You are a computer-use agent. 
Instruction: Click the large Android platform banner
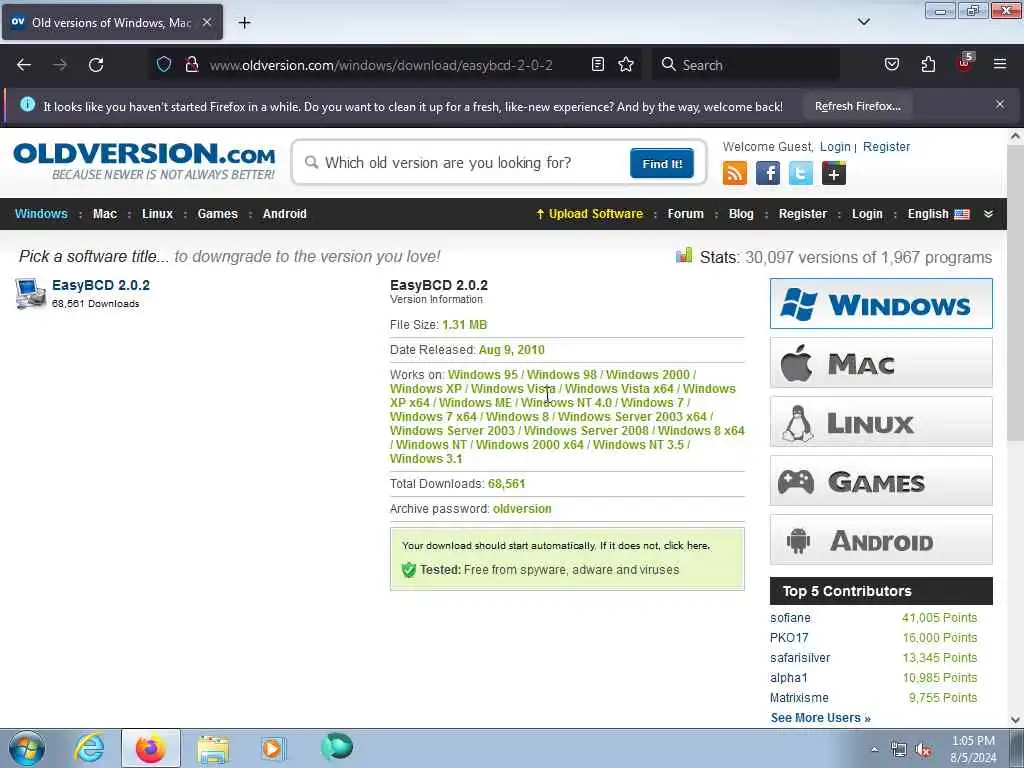tap(881, 539)
